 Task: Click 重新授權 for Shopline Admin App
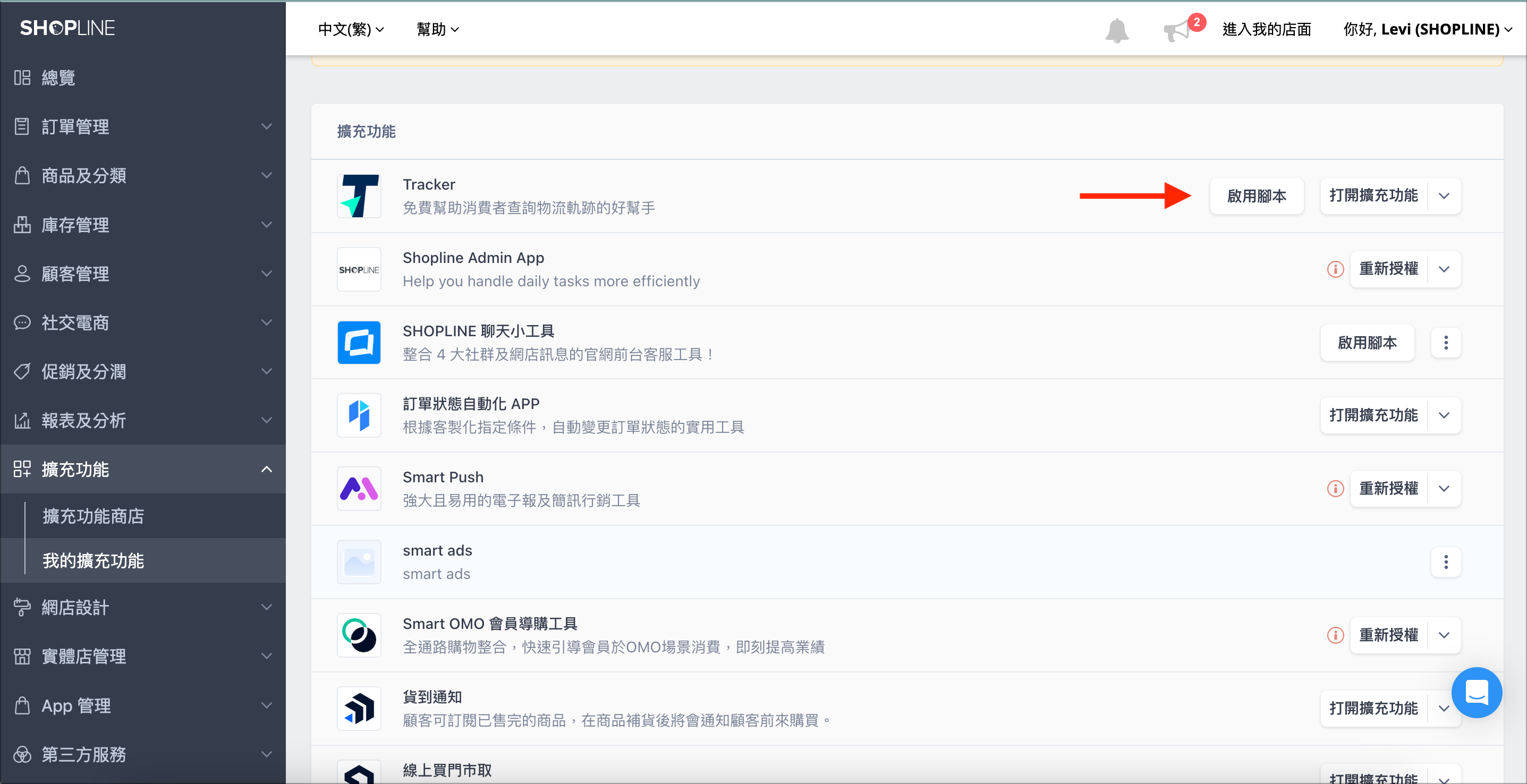coord(1389,269)
